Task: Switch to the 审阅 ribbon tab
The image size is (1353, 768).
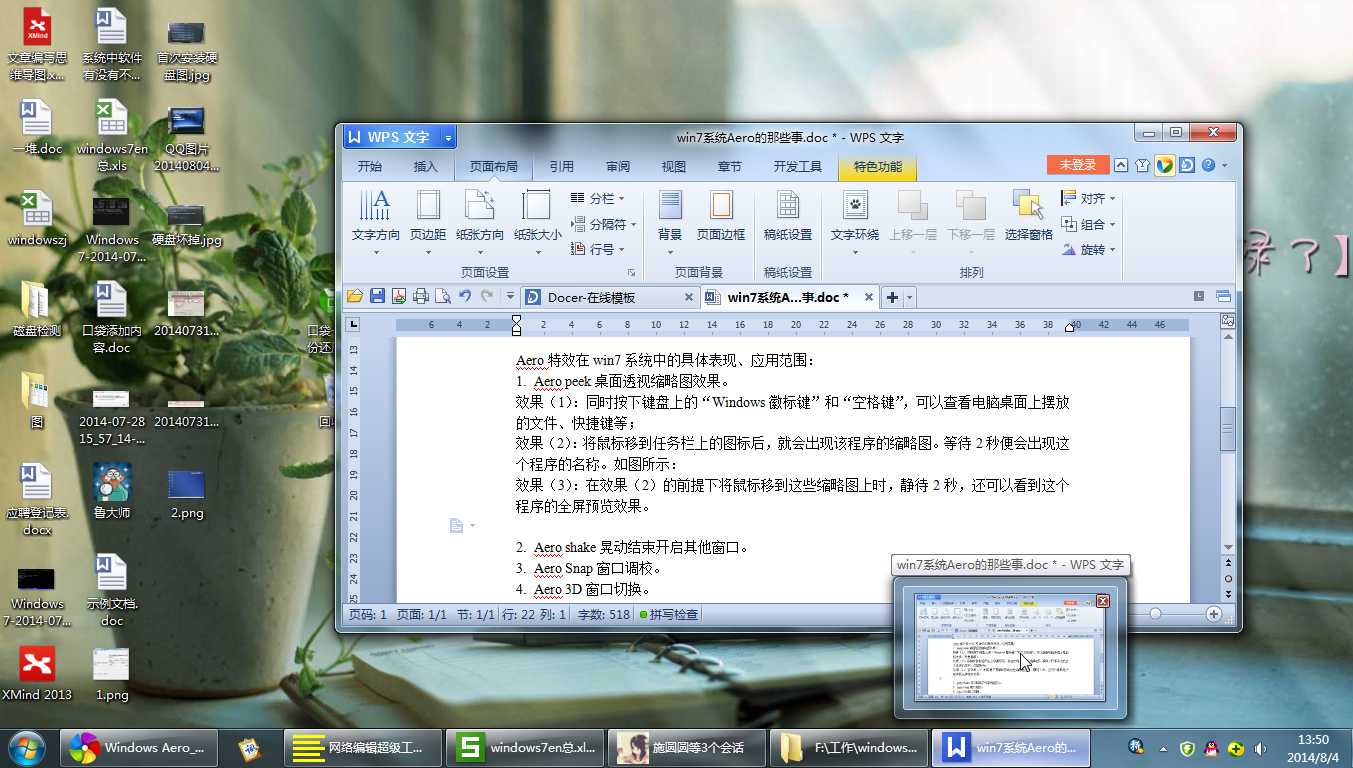Action: tap(618, 166)
